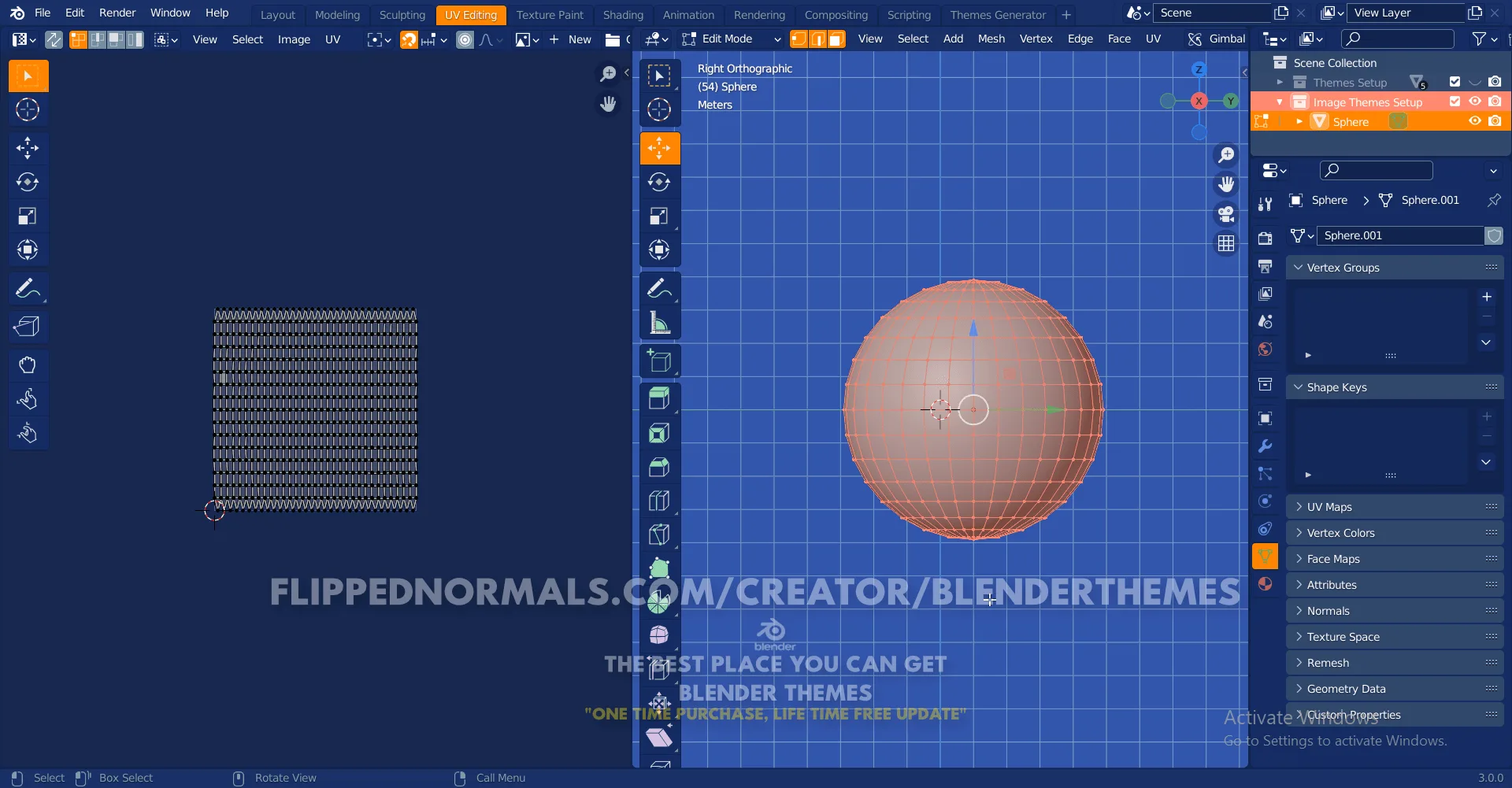Uncheck the Themes Setup collection checkbox

[x=1453, y=82]
